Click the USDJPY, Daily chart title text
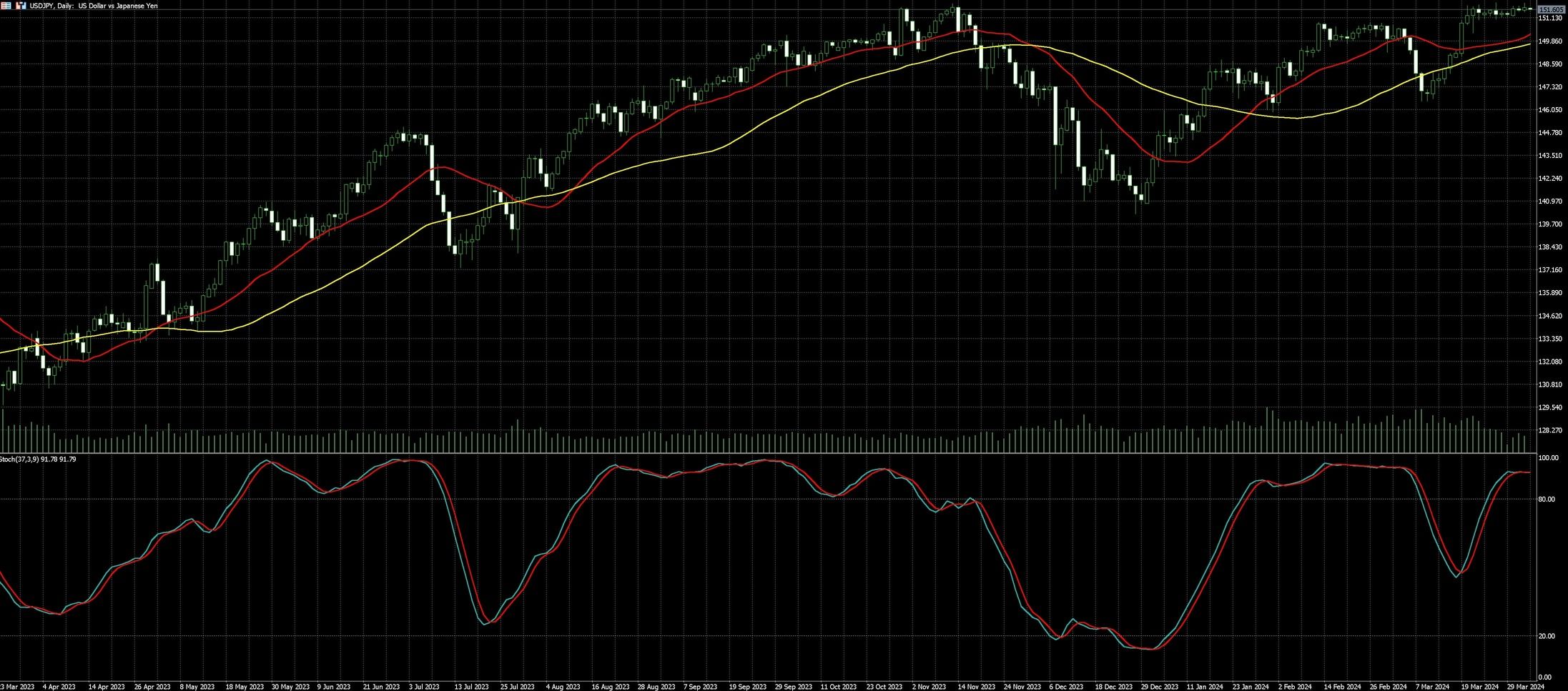Screen dimensions: 1568x691 [x=93, y=6]
